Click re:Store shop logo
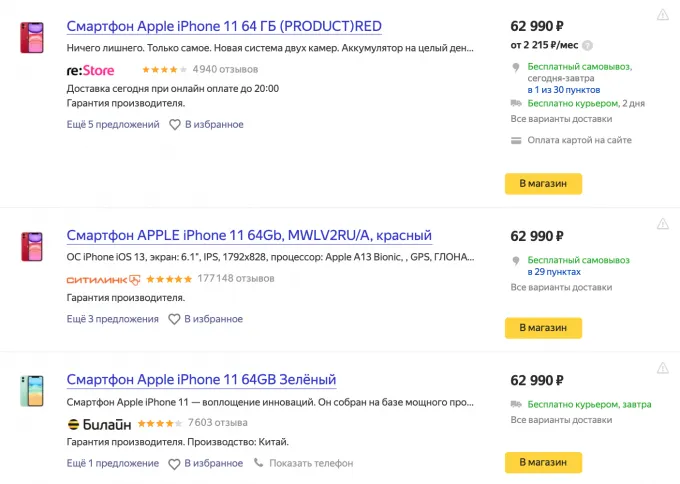Viewport: 680px width, 484px height. [90, 70]
